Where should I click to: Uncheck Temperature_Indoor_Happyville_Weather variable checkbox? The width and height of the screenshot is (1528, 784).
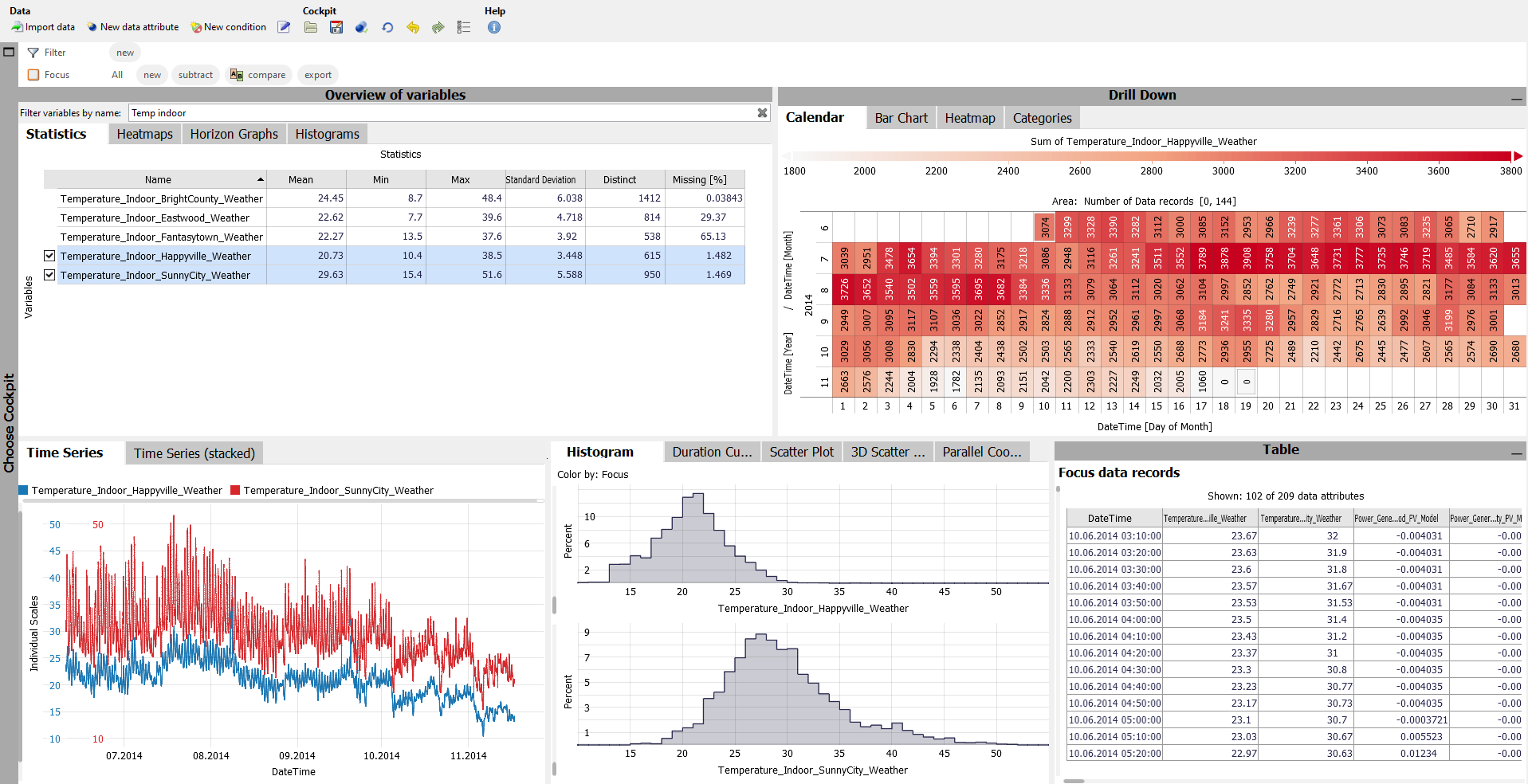click(x=49, y=256)
